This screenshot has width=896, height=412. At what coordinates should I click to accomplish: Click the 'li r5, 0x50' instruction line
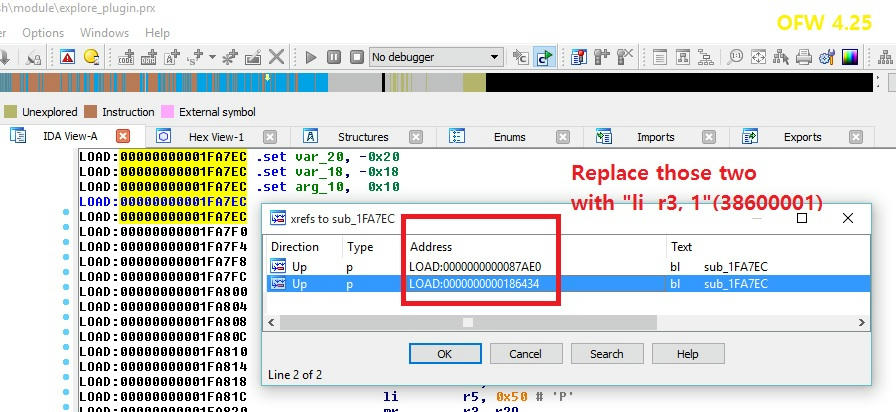(x=478, y=396)
